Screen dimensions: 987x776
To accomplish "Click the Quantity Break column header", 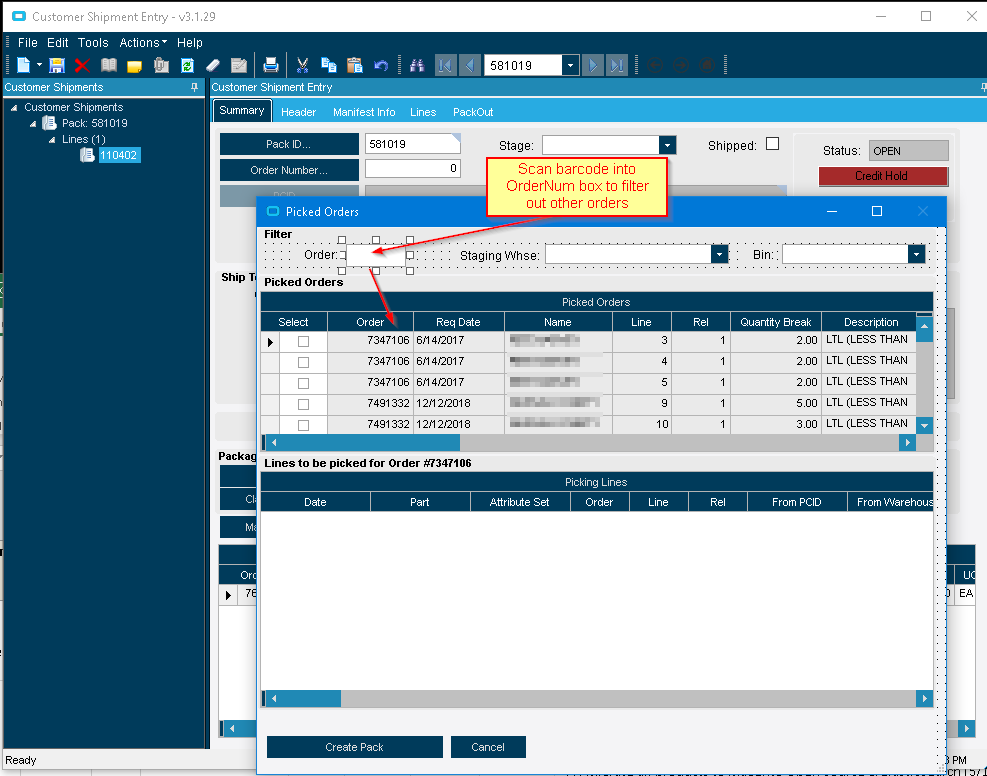I will click(776, 322).
